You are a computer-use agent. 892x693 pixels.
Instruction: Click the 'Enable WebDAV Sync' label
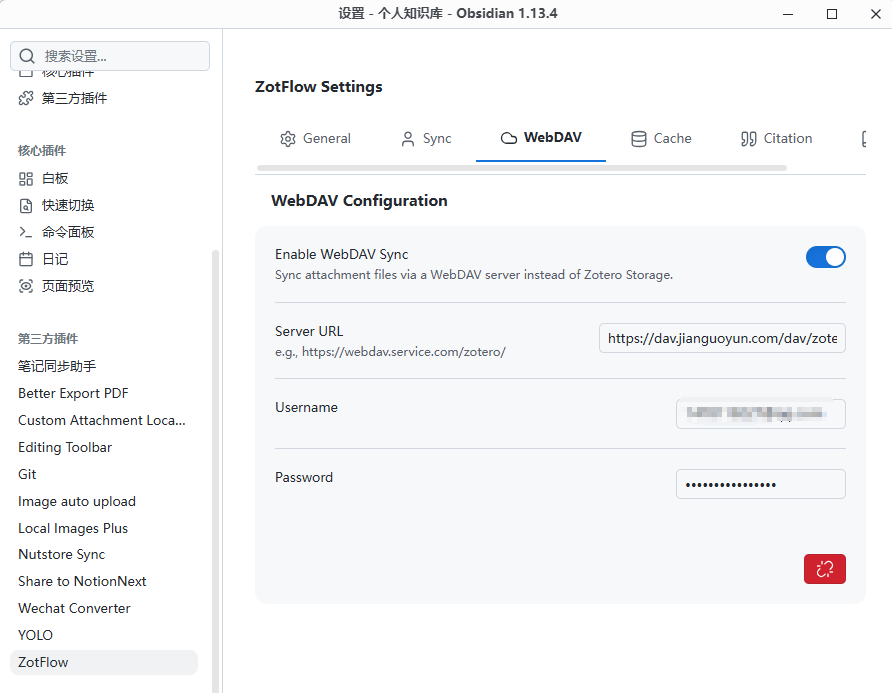[341, 254]
